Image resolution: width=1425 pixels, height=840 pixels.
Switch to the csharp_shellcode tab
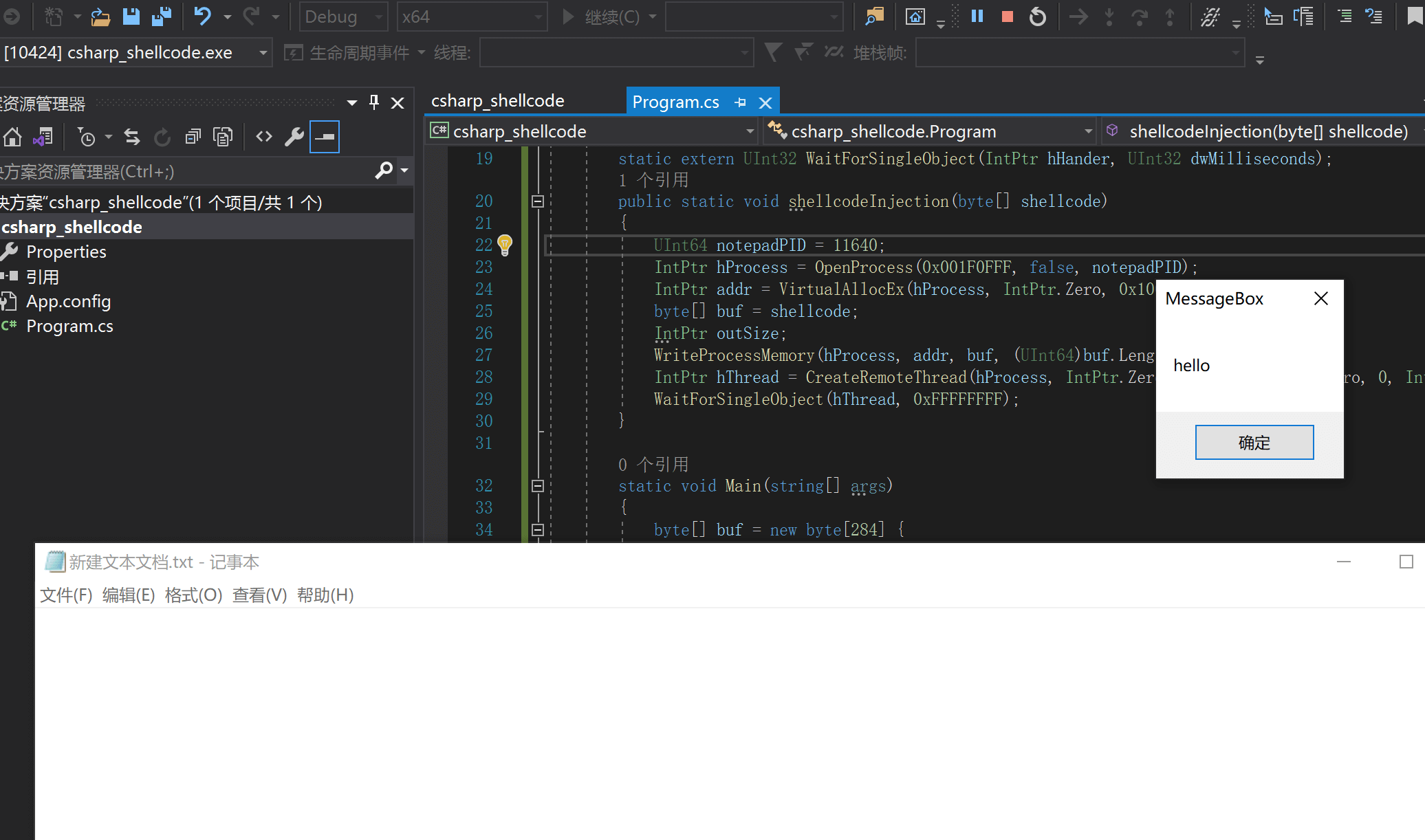(x=497, y=101)
